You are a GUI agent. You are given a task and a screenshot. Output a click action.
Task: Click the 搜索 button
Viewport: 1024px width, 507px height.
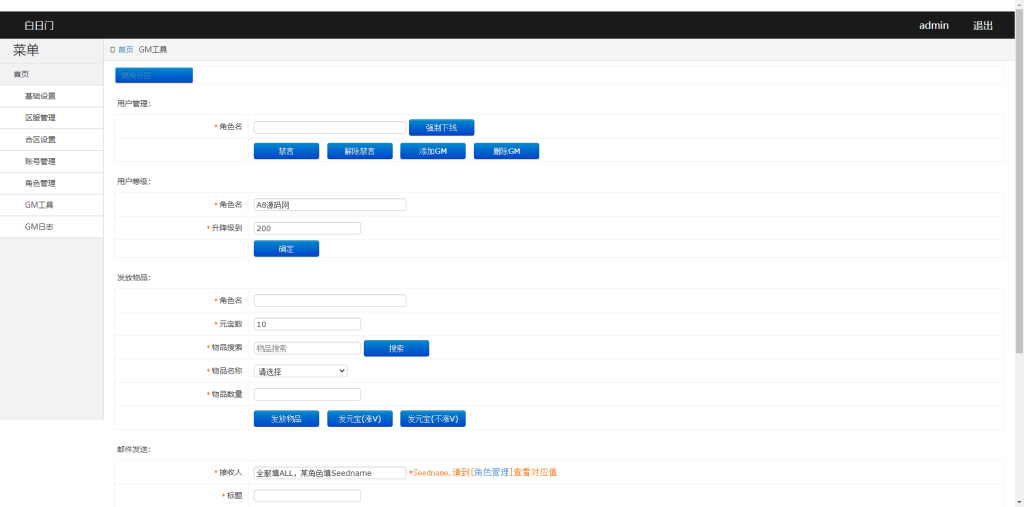click(x=396, y=348)
